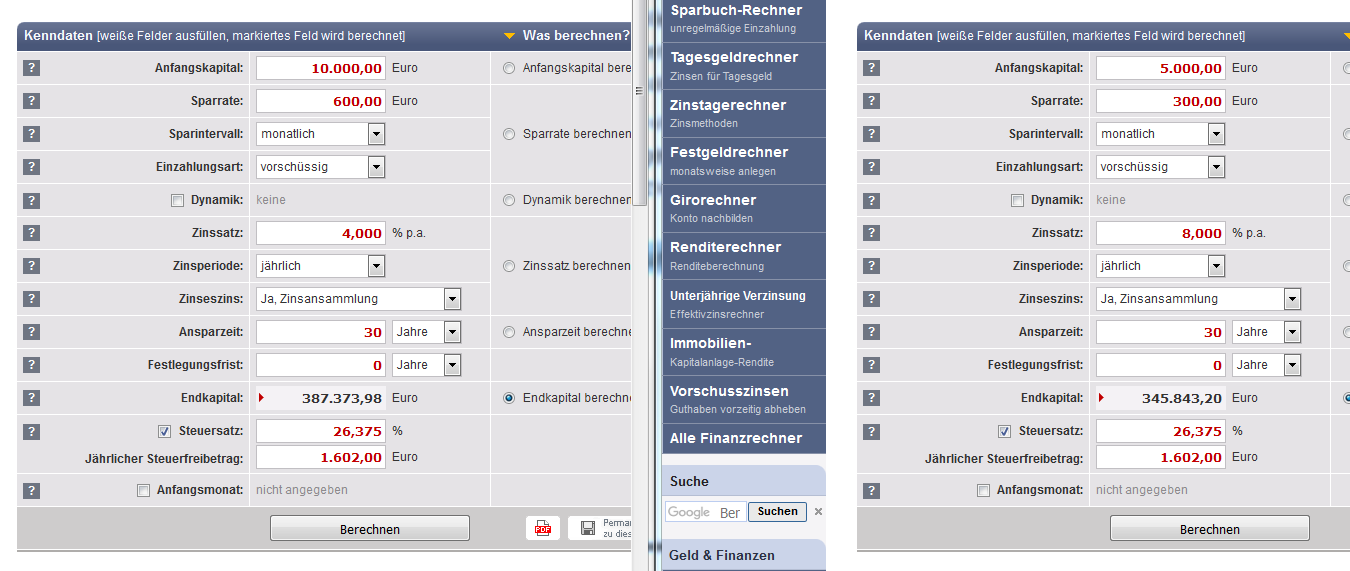Click the Suchen search button

(777, 512)
